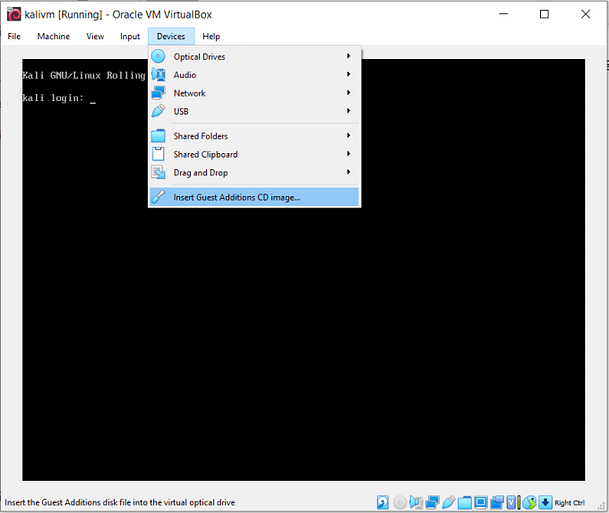
Task: Expand the USB submenu arrow
Action: pyautogui.click(x=348, y=111)
